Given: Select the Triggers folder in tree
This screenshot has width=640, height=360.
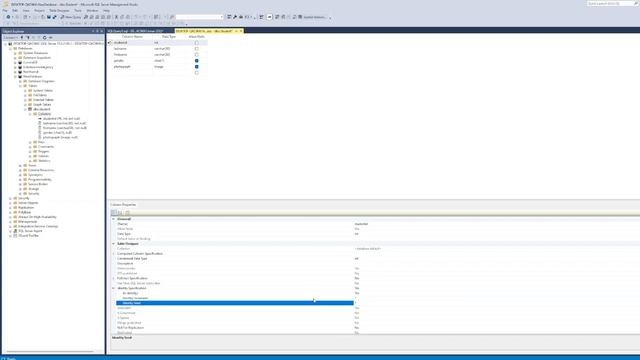Looking at the screenshot, I should pyautogui.click(x=44, y=151).
